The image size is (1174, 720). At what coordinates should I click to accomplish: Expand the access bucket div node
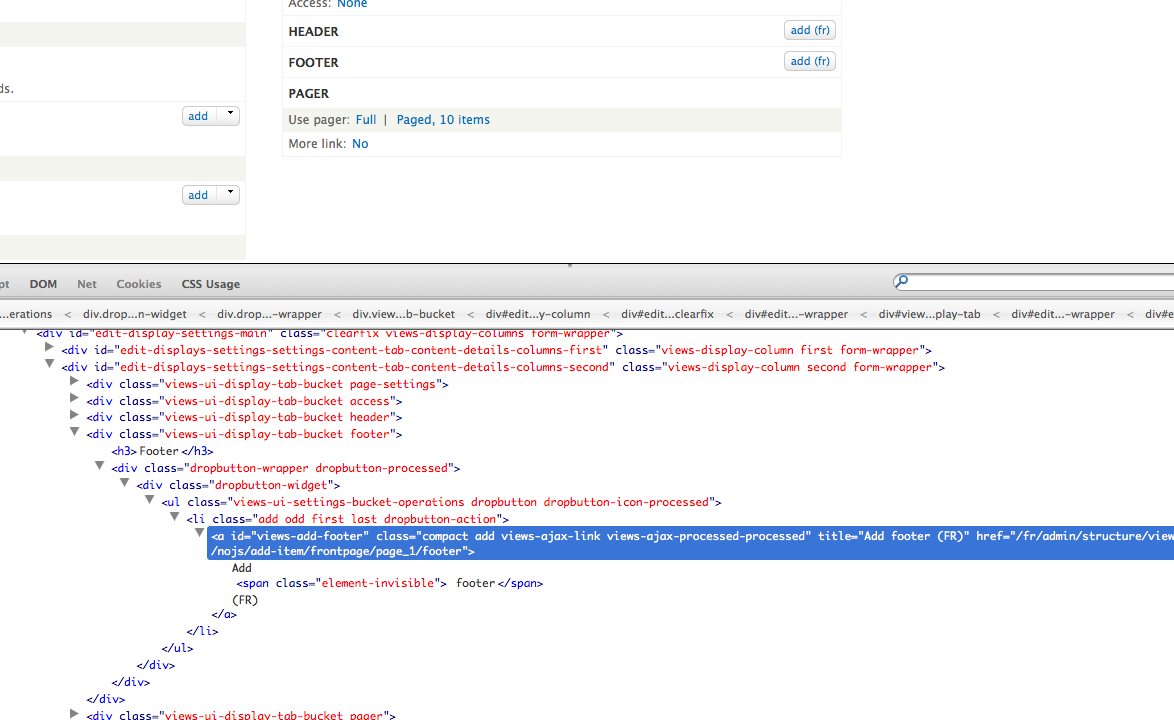pos(74,399)
